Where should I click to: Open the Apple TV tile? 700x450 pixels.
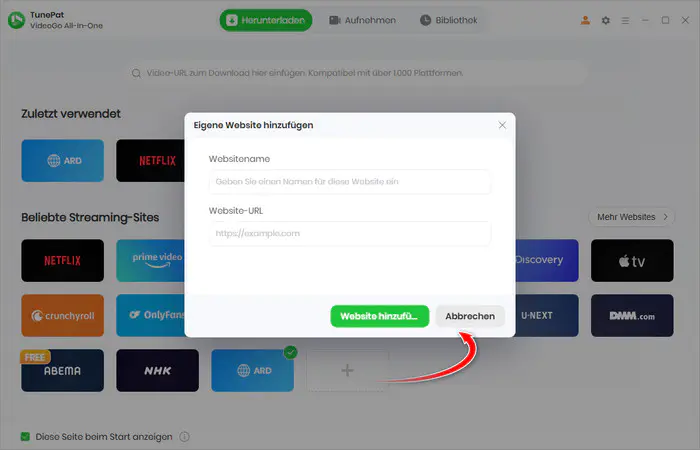(632, 260)
